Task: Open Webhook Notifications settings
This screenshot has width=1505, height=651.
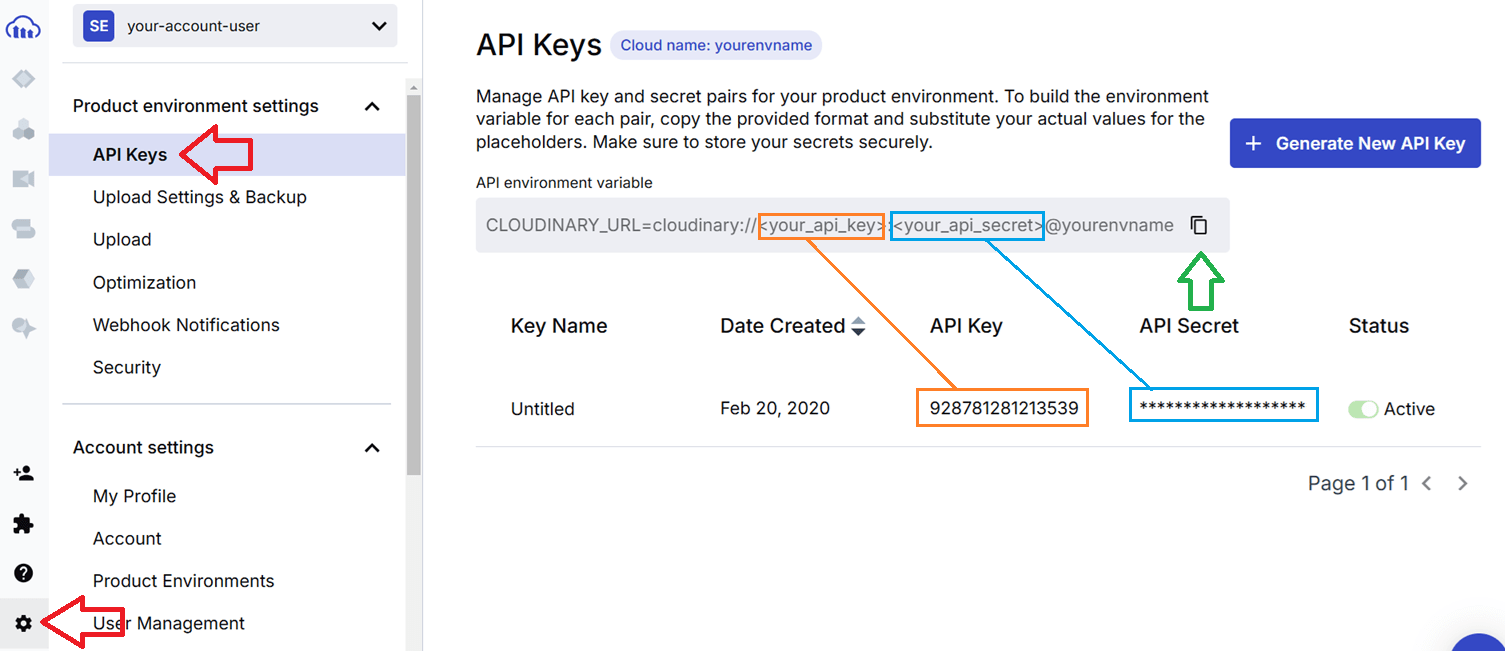Action: tap(186, 325)
